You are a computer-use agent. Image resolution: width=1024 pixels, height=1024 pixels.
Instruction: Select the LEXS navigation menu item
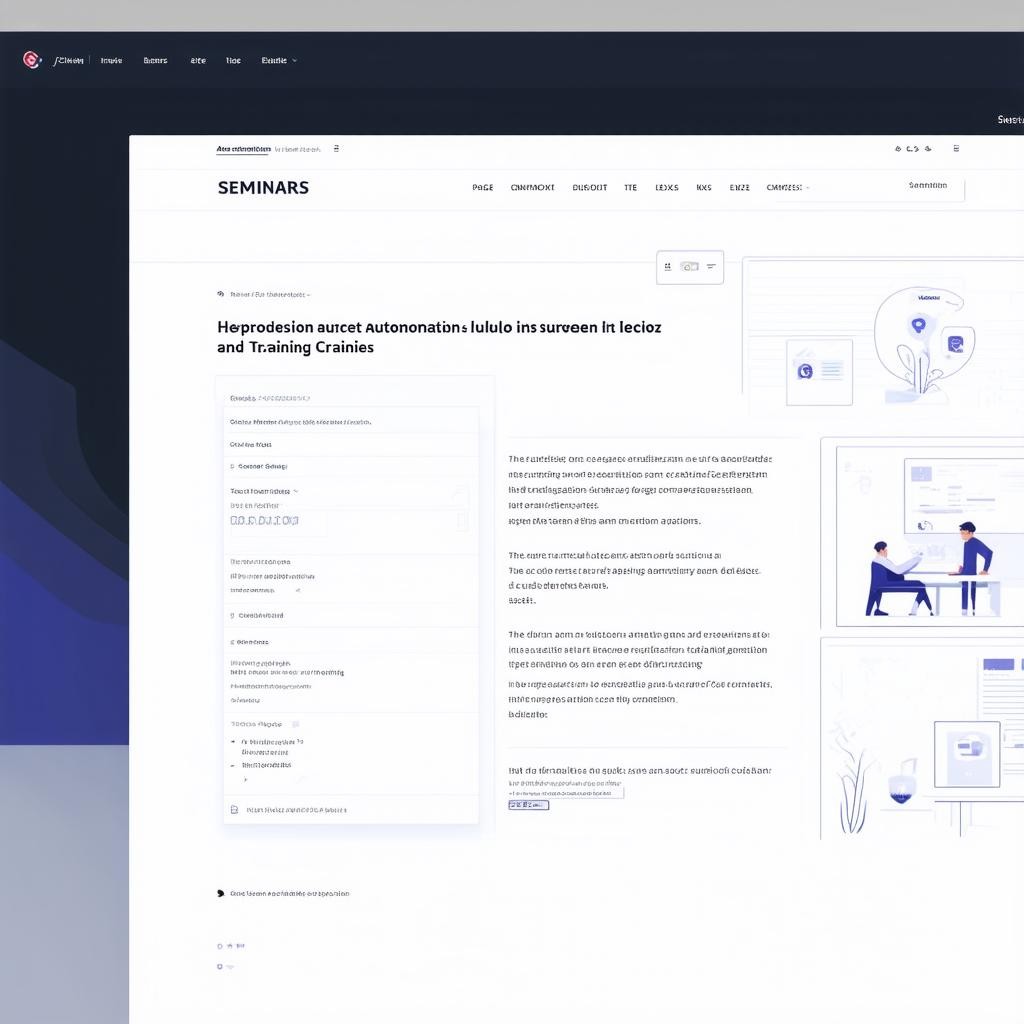(666, 187)
